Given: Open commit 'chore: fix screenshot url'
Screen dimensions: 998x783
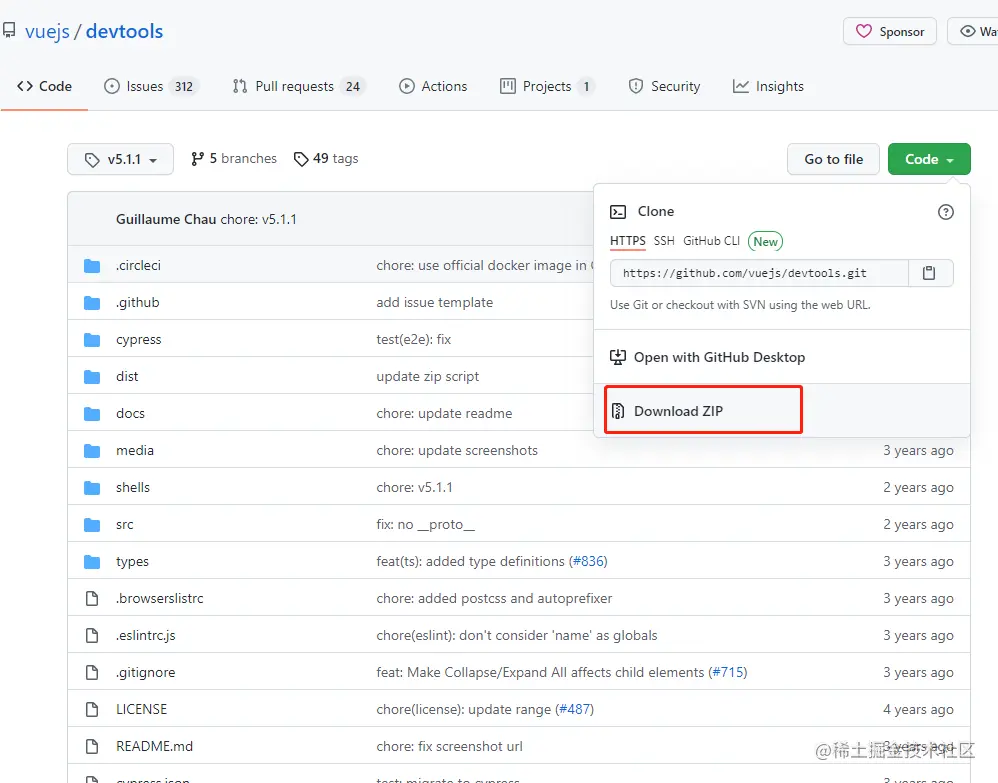Looking at the screenshot, I should pyautogui.click(x=449, y=746).
